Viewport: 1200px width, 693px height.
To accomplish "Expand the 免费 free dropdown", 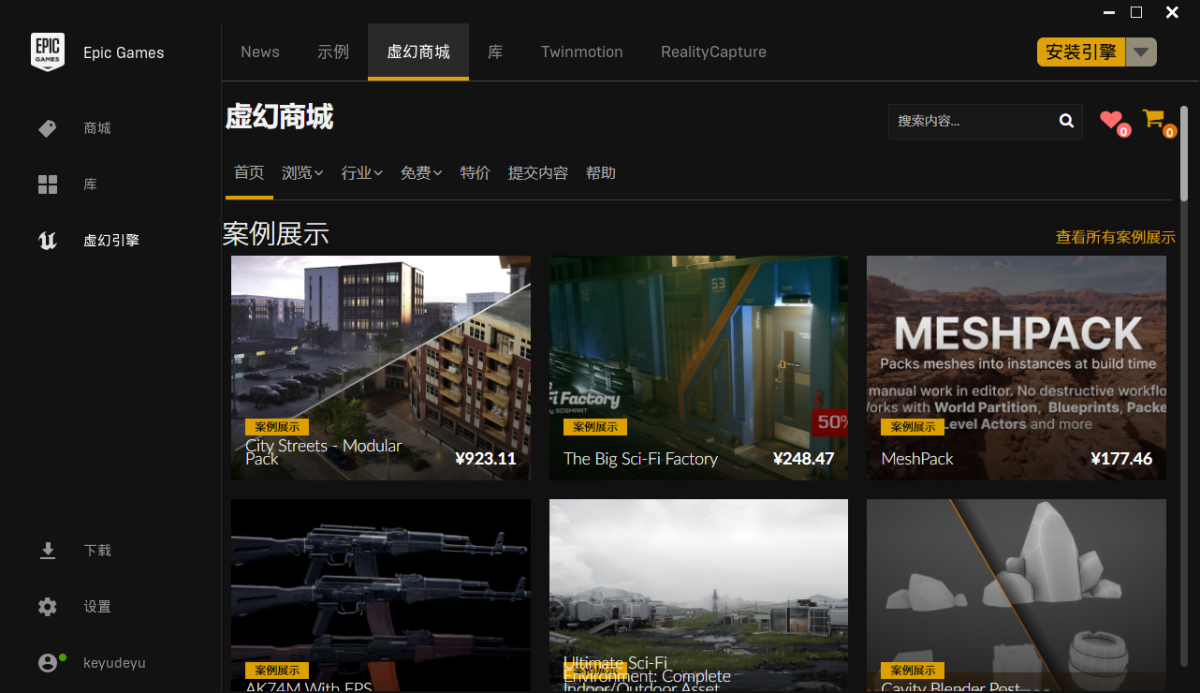I will pyautogui.click(x=421, y=173).
